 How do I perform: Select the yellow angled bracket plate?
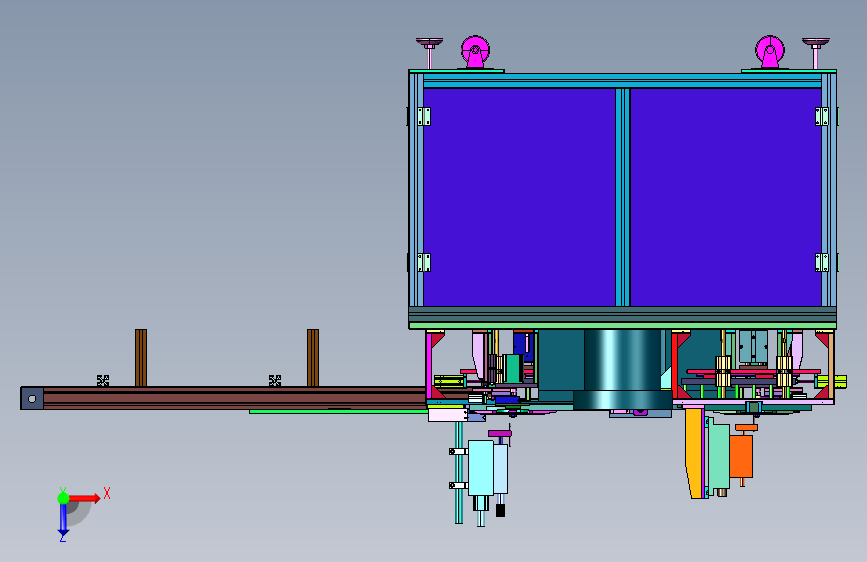tap(694, 452)
